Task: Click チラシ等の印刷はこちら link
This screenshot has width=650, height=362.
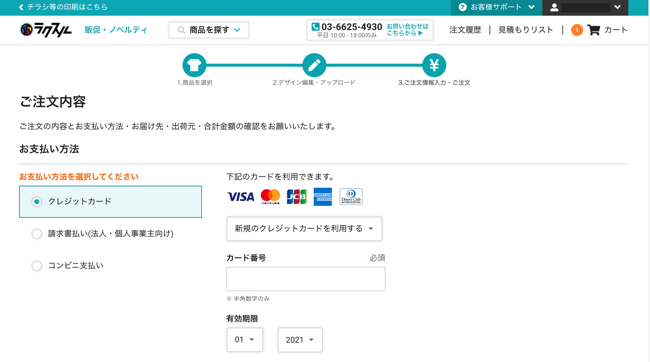Action: coord(67,7)
